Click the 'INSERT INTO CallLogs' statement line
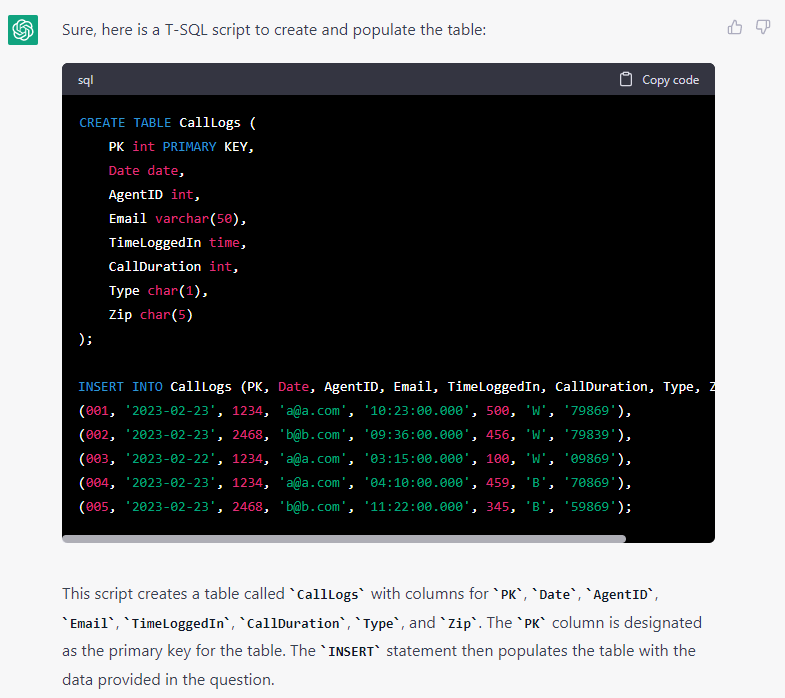 tap(397, 387)
